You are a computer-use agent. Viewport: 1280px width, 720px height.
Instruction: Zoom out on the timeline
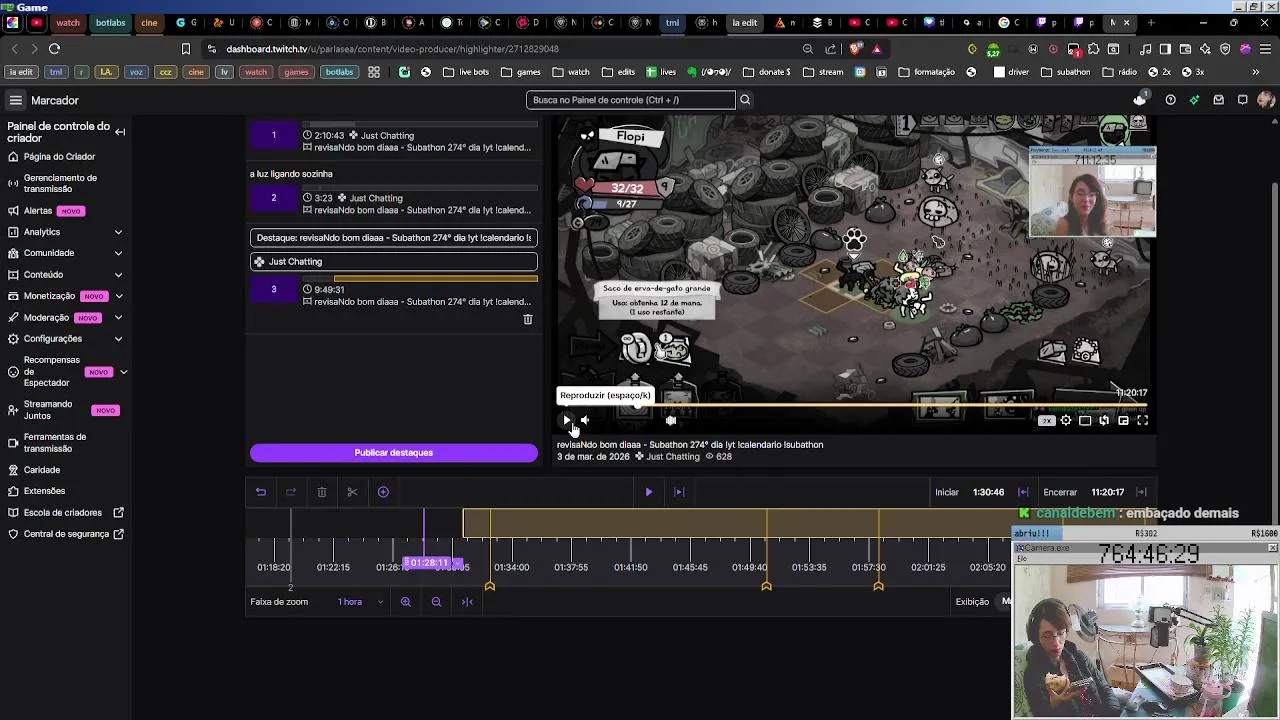pos(436,602)
